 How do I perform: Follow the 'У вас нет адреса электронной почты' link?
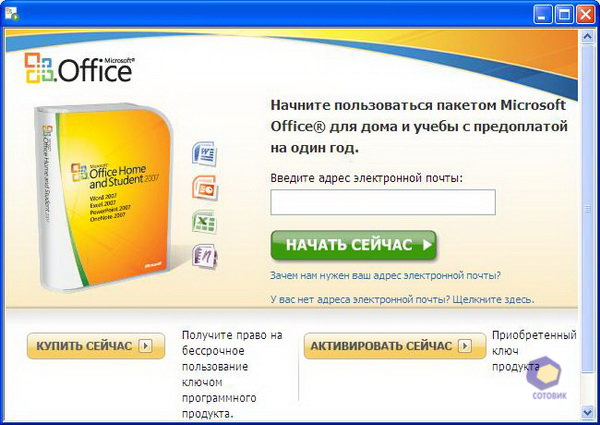point(402,299)
